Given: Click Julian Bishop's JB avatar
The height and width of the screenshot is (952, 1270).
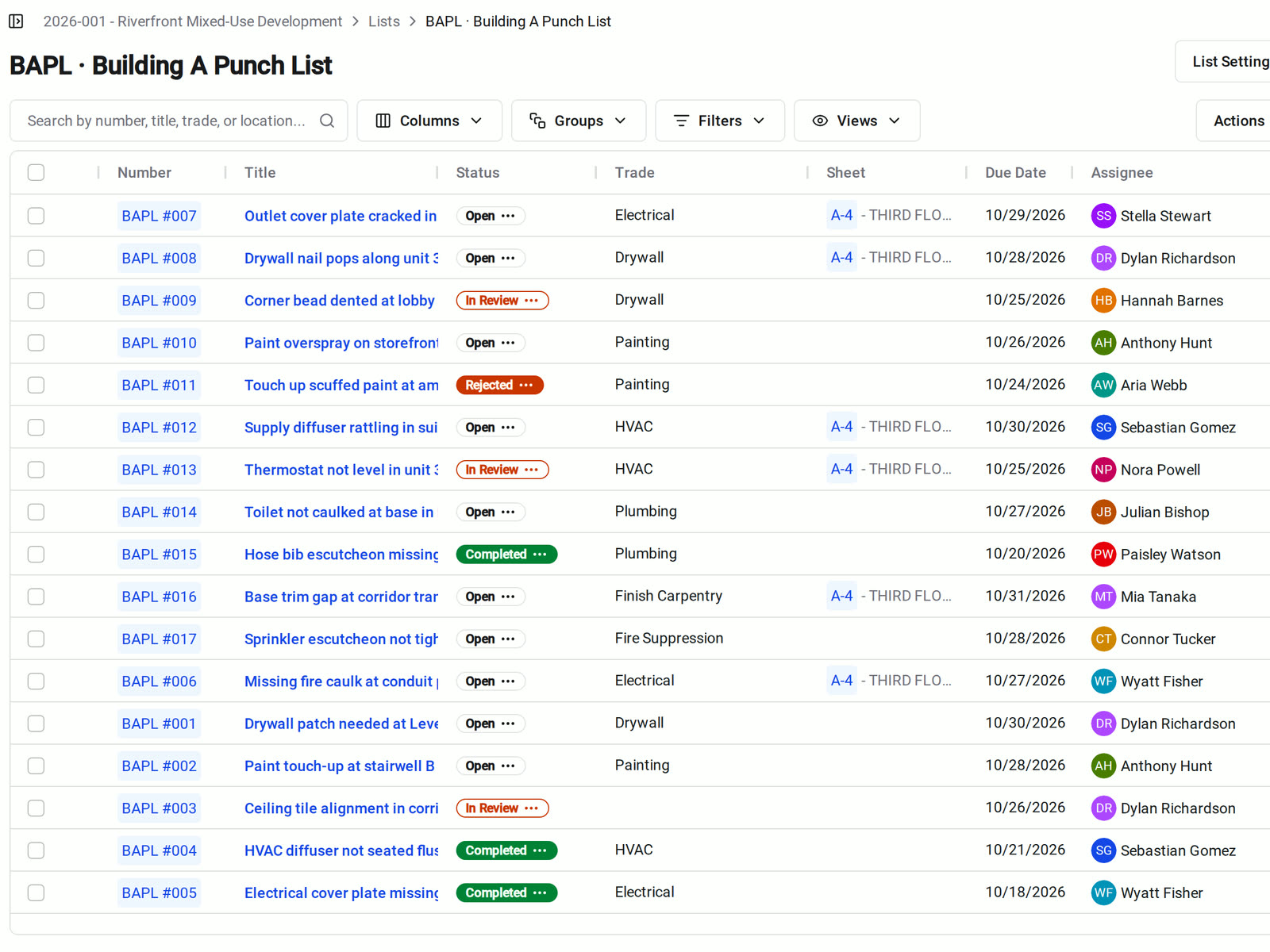Looking at the screenshot, I should click(x=1103, y=512).
